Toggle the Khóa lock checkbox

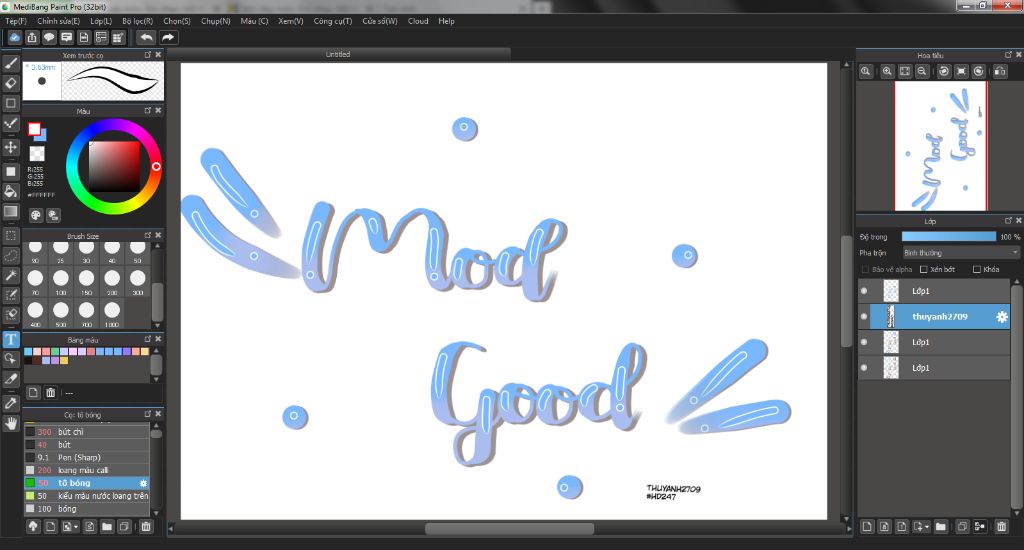point(977,269)
